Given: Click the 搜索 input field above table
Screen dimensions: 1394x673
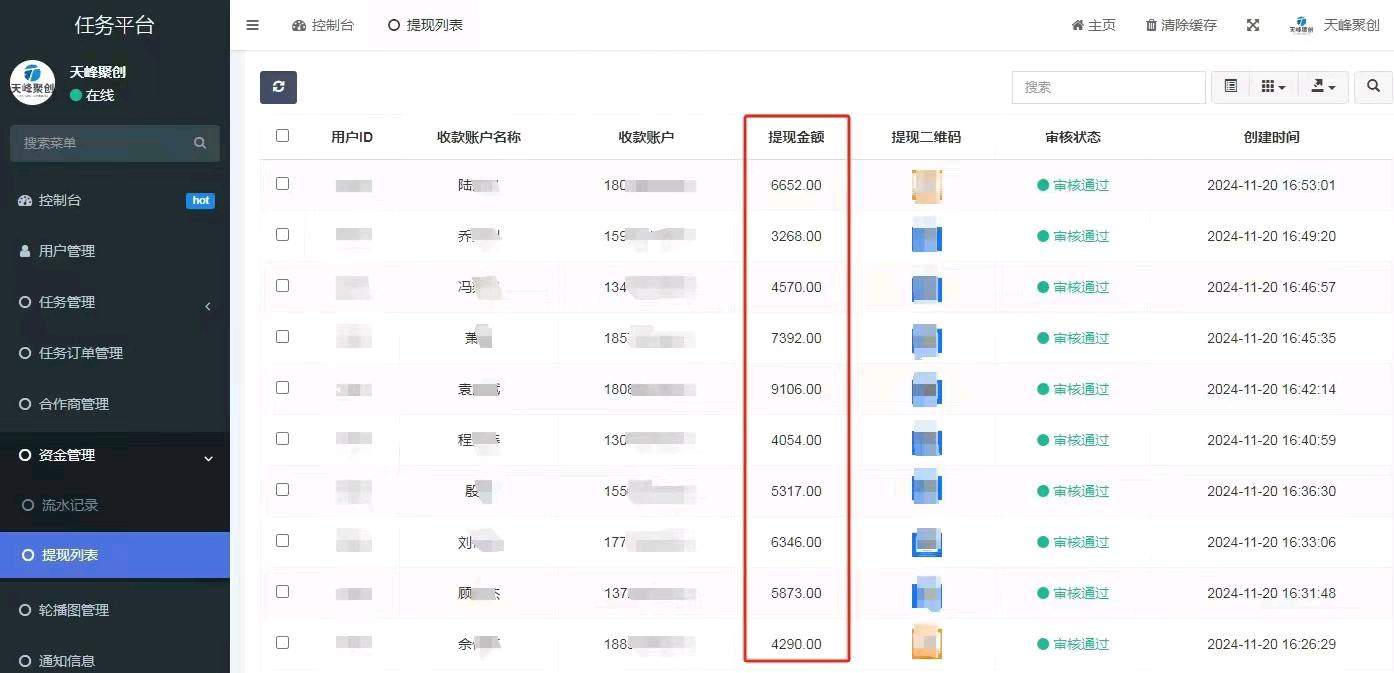Looking at the screenshot, I should (1108, 87).
